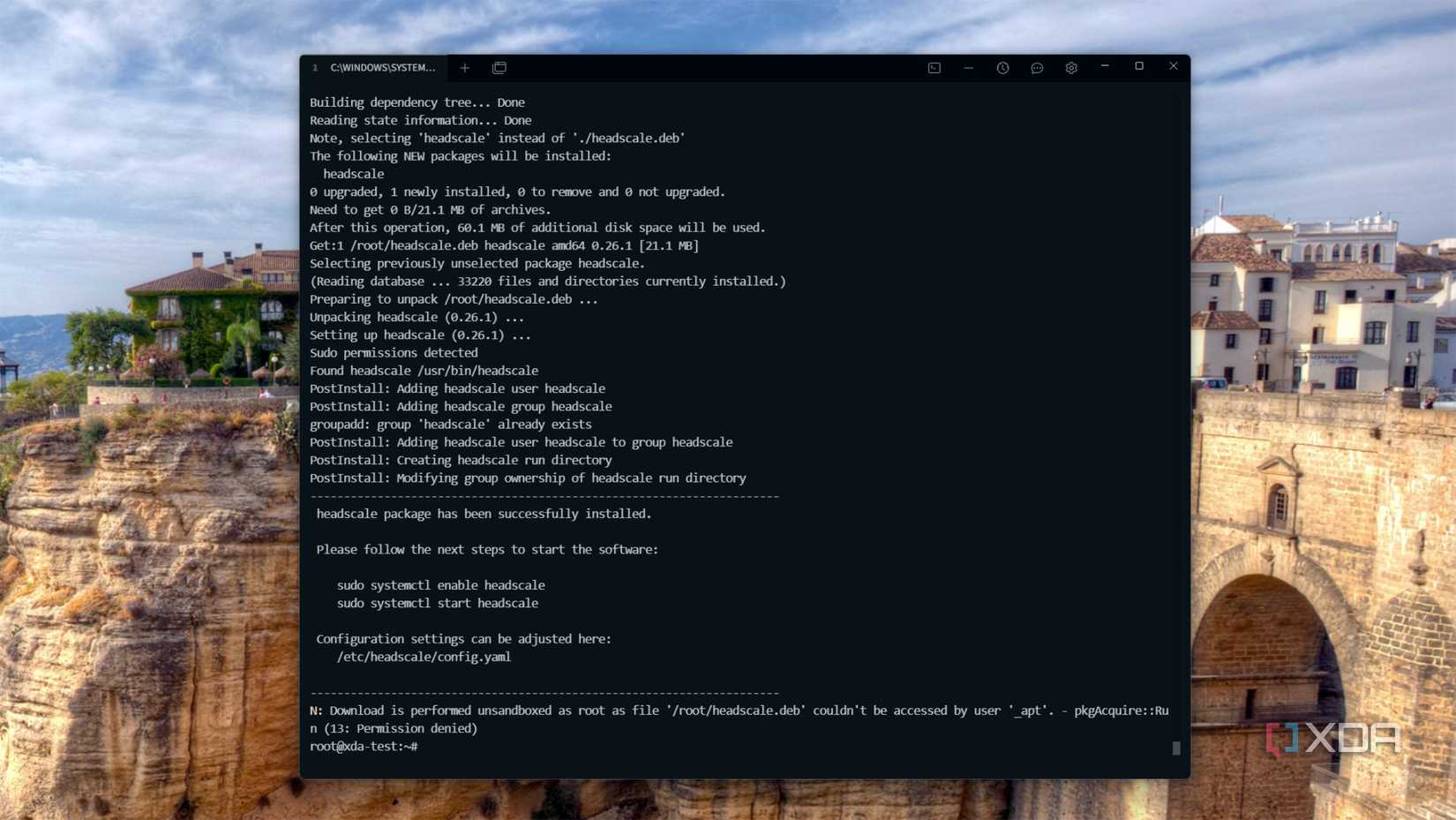Viewport: 1456px width, 820px height.
Task: Click "Reading state information... Done" line
Action: coord(421,121)
